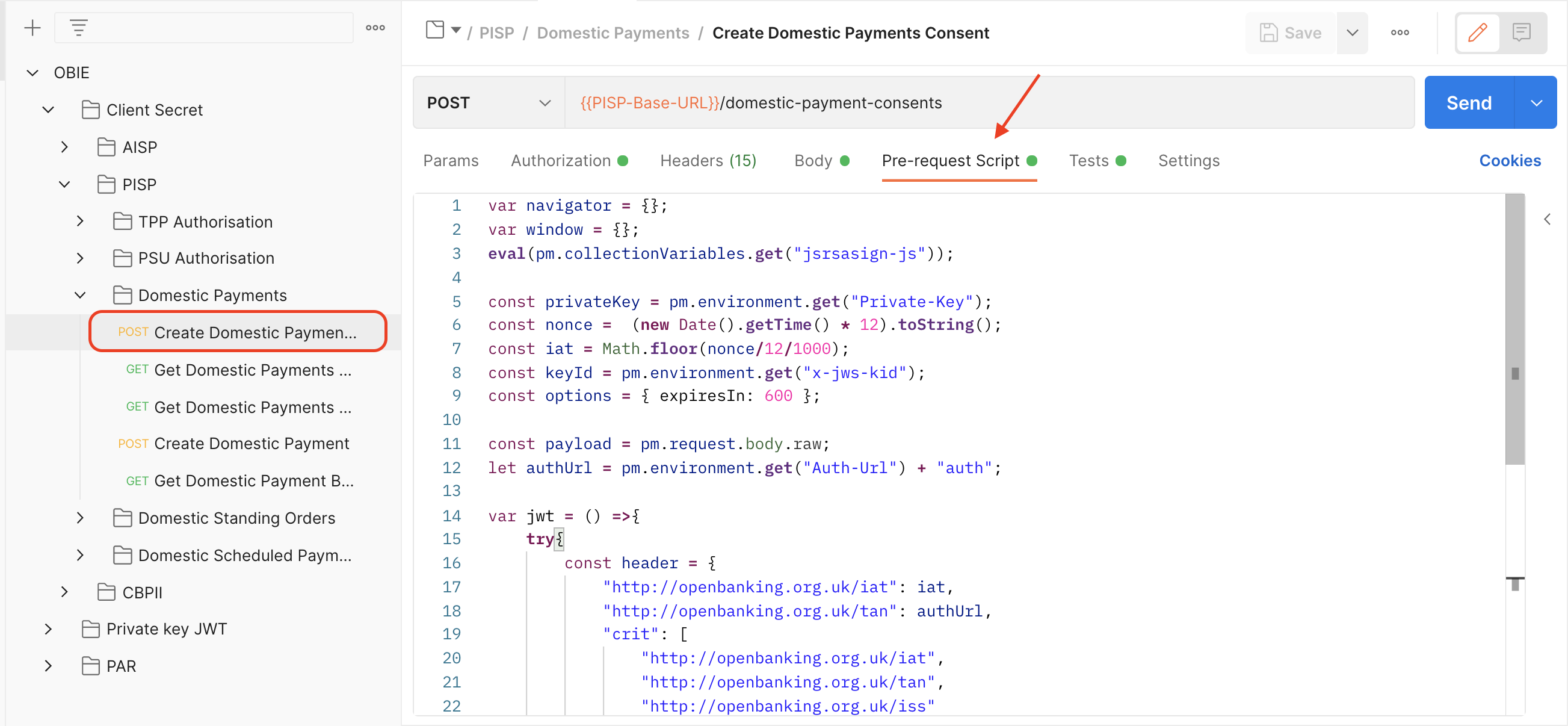Switch to the Tests tab
Viewport: 1568px width, 726px height.
[1088, 160]
